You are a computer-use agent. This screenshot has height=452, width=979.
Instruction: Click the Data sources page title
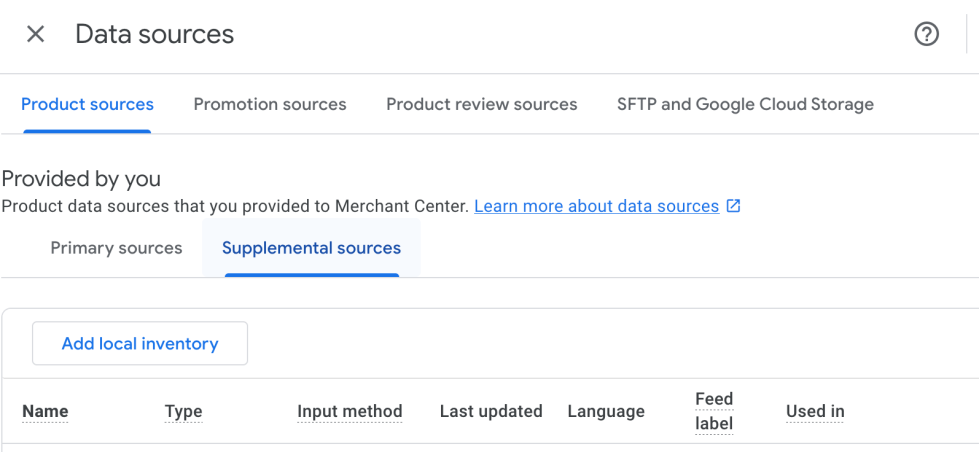[x=154, y=34]
